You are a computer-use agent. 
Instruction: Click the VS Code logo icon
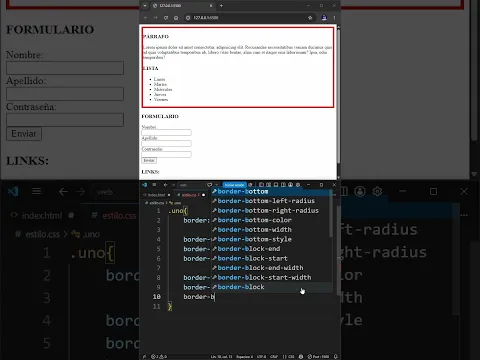144,185
